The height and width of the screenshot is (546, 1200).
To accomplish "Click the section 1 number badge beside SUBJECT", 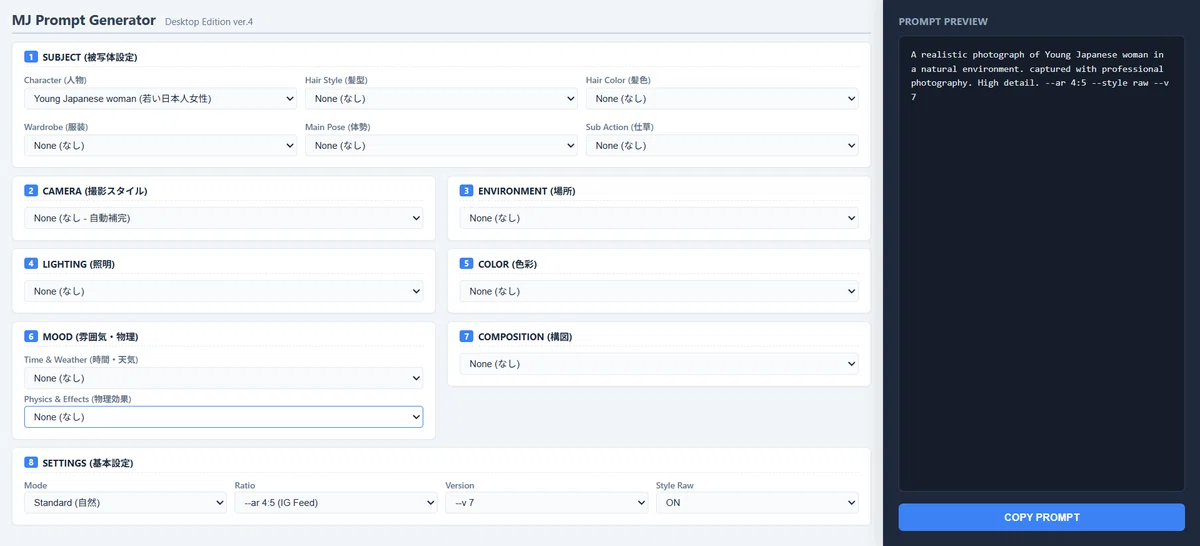I will [31, 56].
